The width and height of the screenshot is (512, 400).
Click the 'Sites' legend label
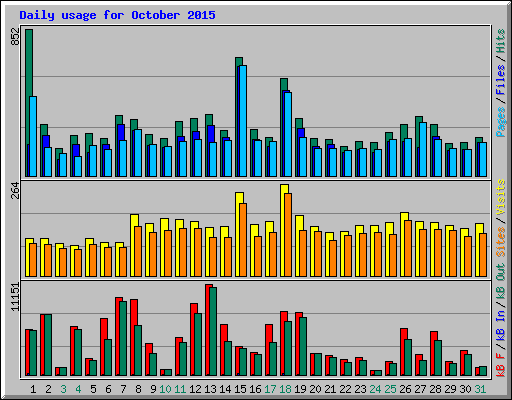pos(501,242)
